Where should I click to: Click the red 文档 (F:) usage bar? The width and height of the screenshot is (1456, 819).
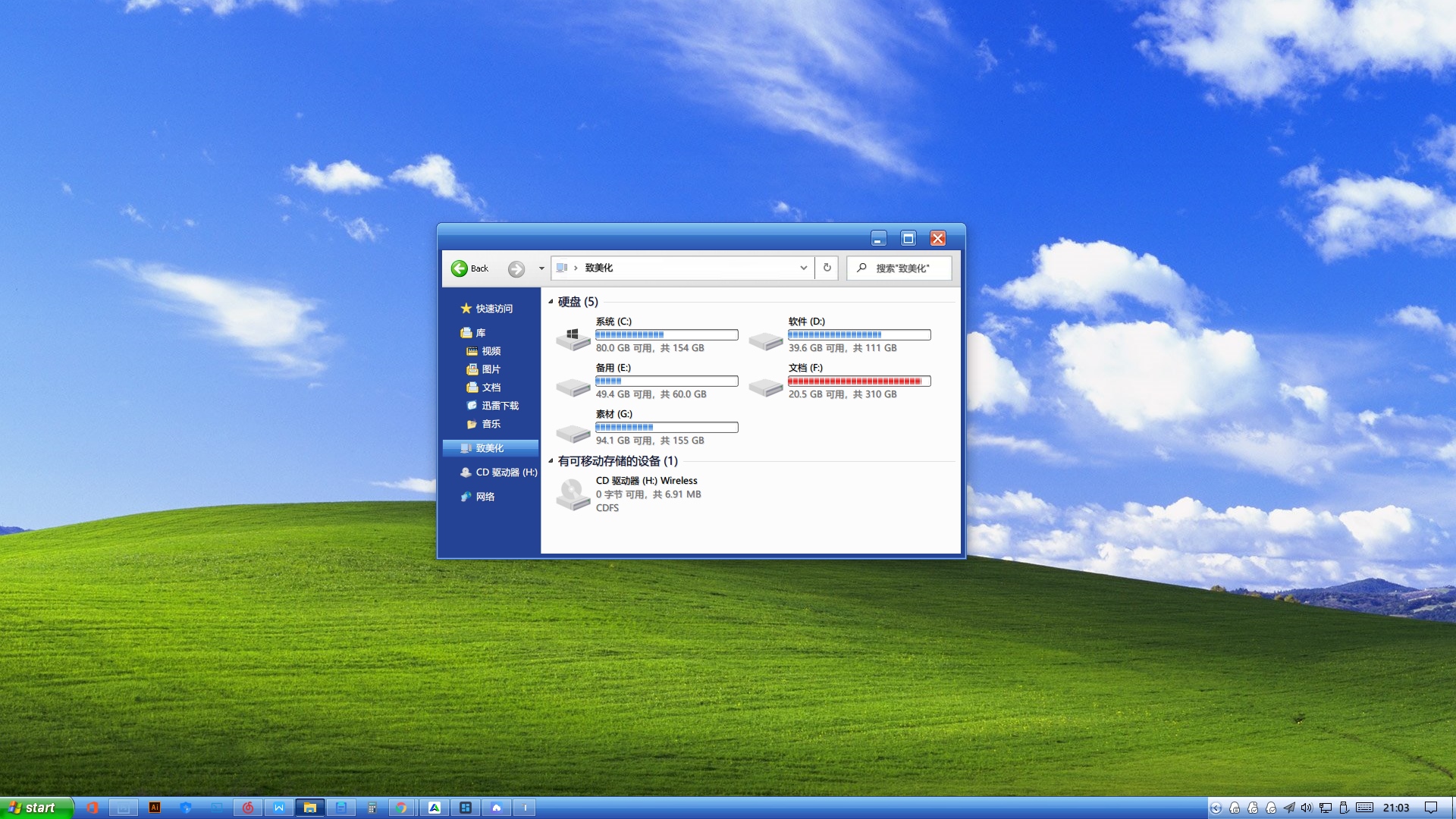[x=859, y=381]
